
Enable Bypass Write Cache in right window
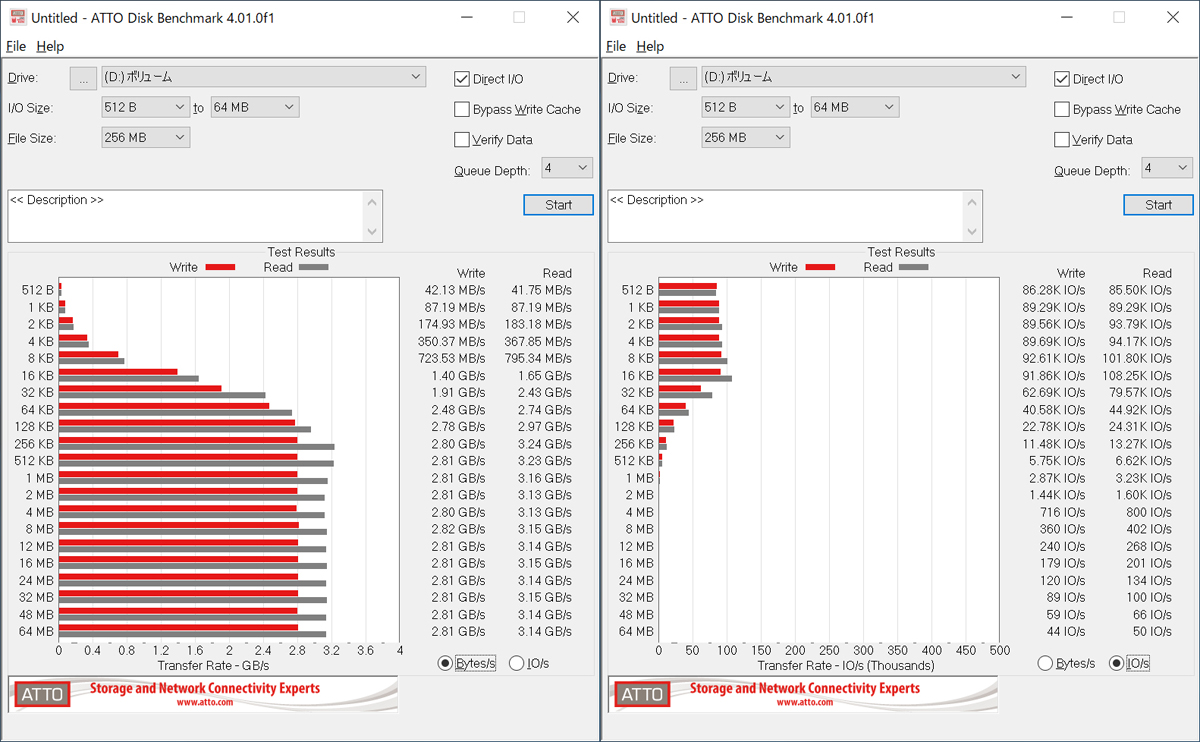(x=1062, y=109)
